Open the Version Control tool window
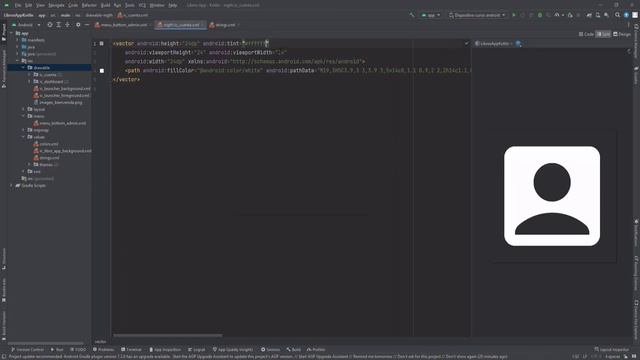 click(27, 350)
